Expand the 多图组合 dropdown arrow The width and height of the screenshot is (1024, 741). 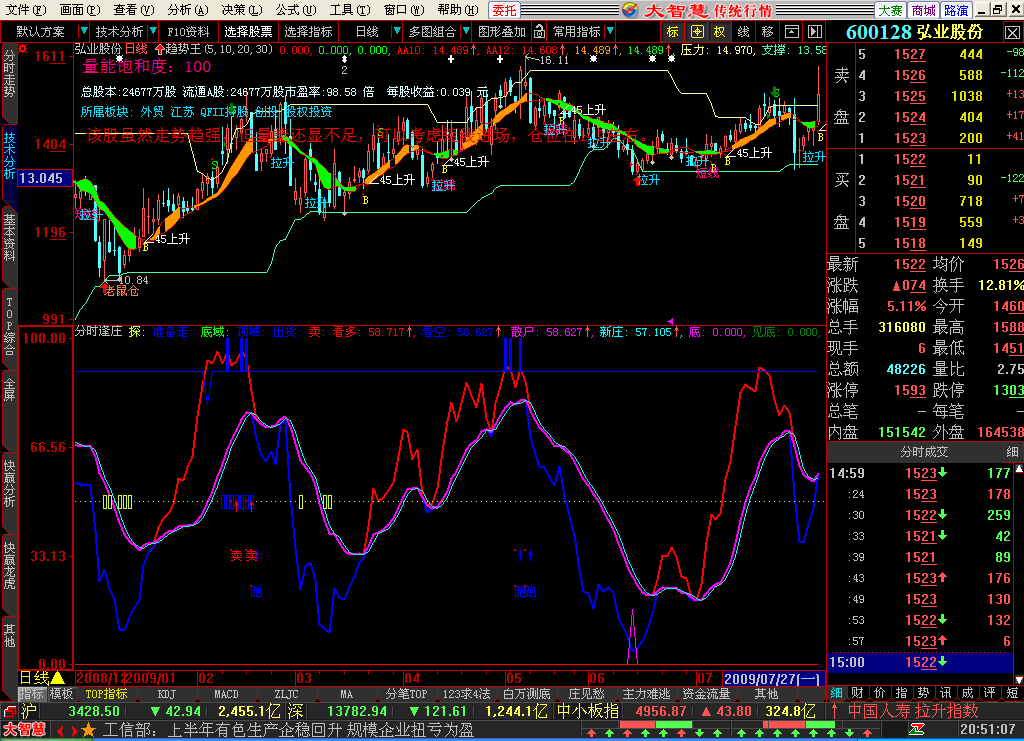(466, 31)
